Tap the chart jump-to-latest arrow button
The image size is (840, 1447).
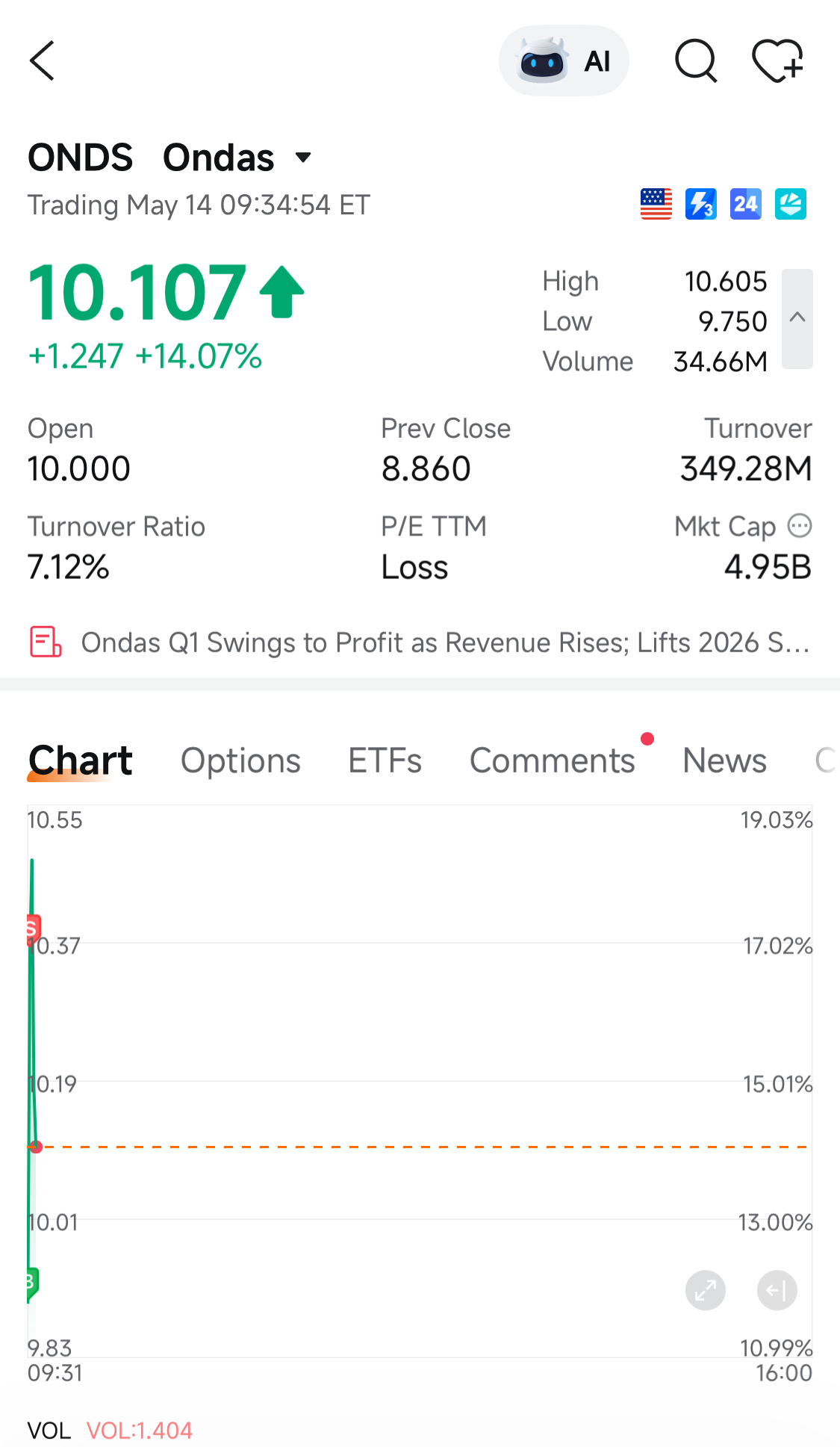[777, 1290]
